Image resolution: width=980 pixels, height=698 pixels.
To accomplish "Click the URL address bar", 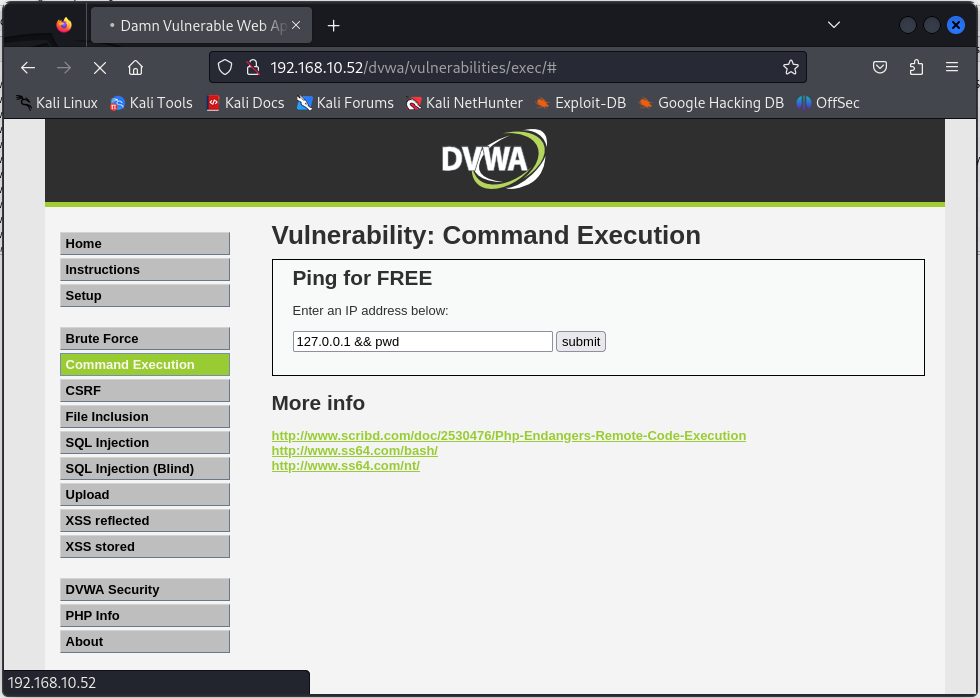I will tap(508, 67).
